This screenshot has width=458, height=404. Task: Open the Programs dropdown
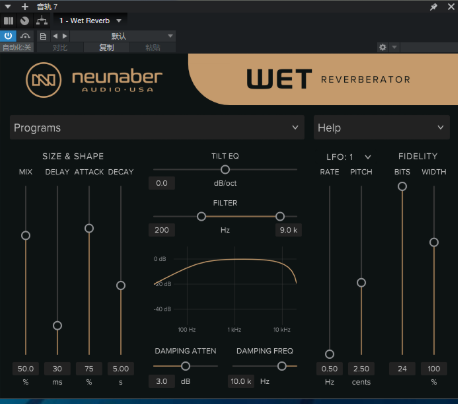click(x=157, y=128)
